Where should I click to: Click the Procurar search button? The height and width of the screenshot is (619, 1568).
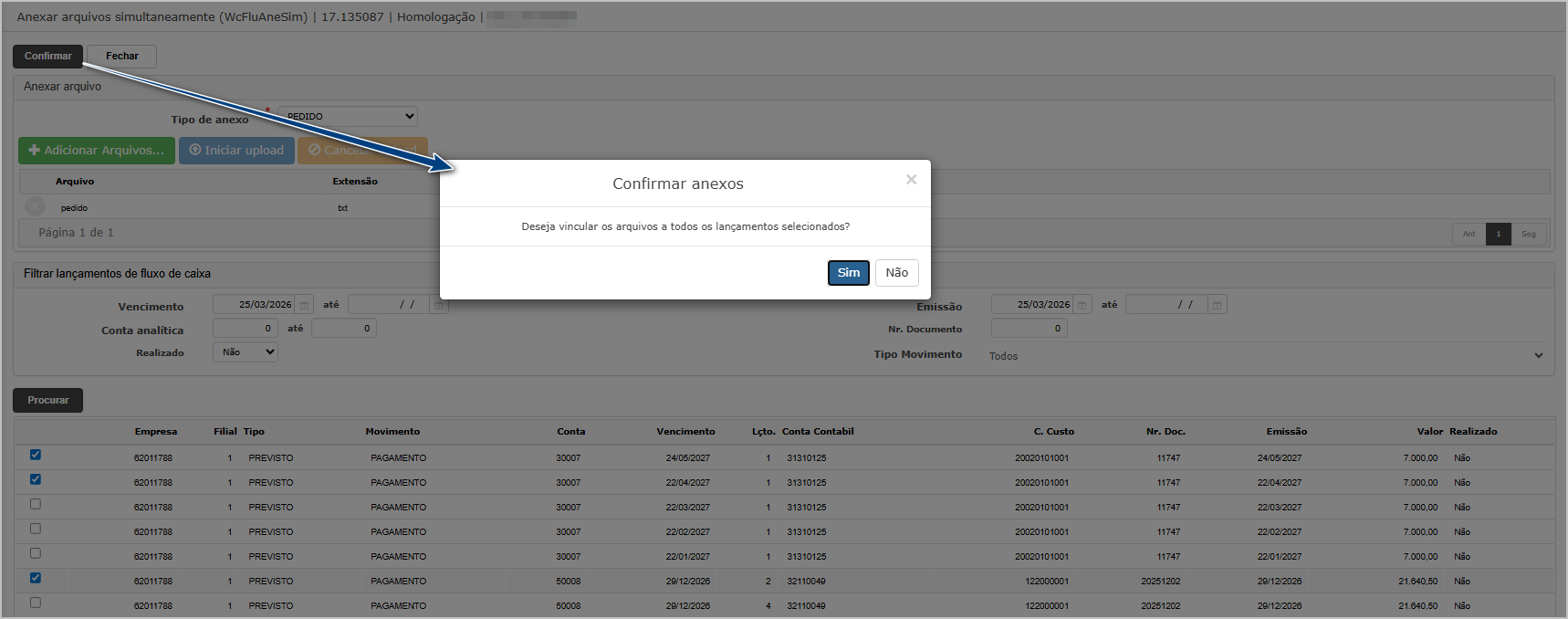click(x=47, y=401)
